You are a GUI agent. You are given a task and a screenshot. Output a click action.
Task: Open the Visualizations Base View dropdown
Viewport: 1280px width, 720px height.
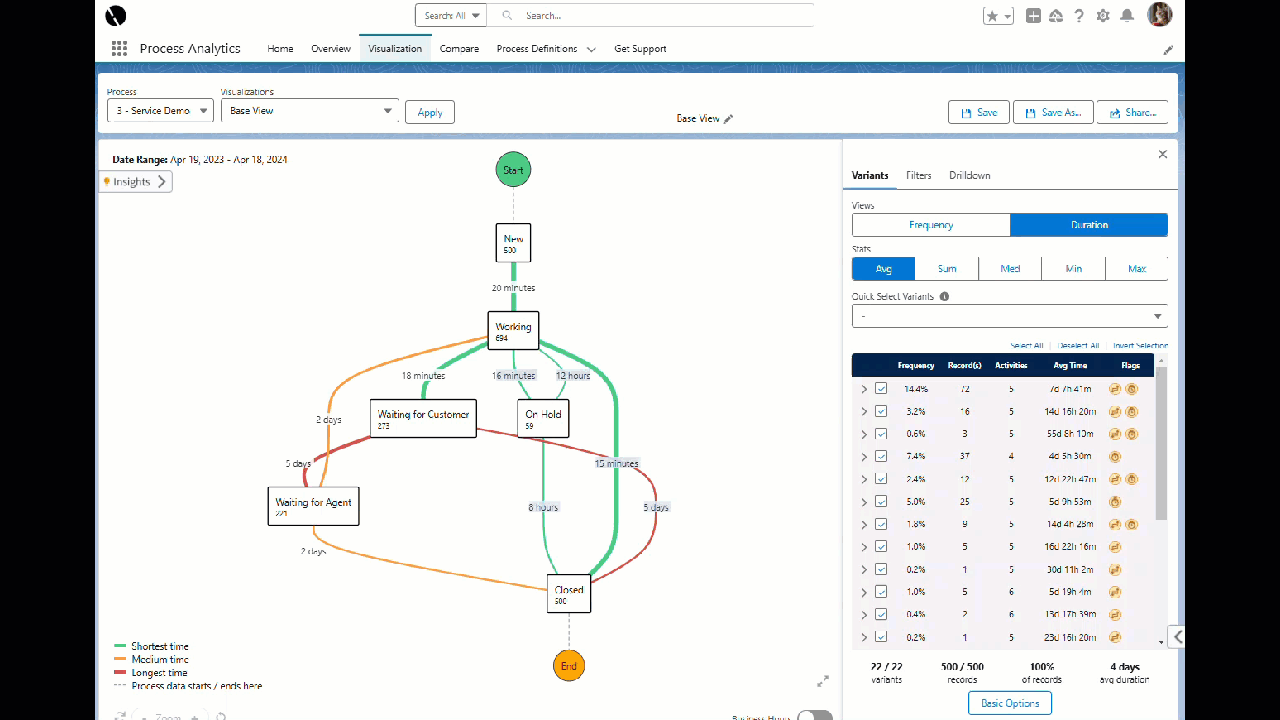click(x=310, y=111)
